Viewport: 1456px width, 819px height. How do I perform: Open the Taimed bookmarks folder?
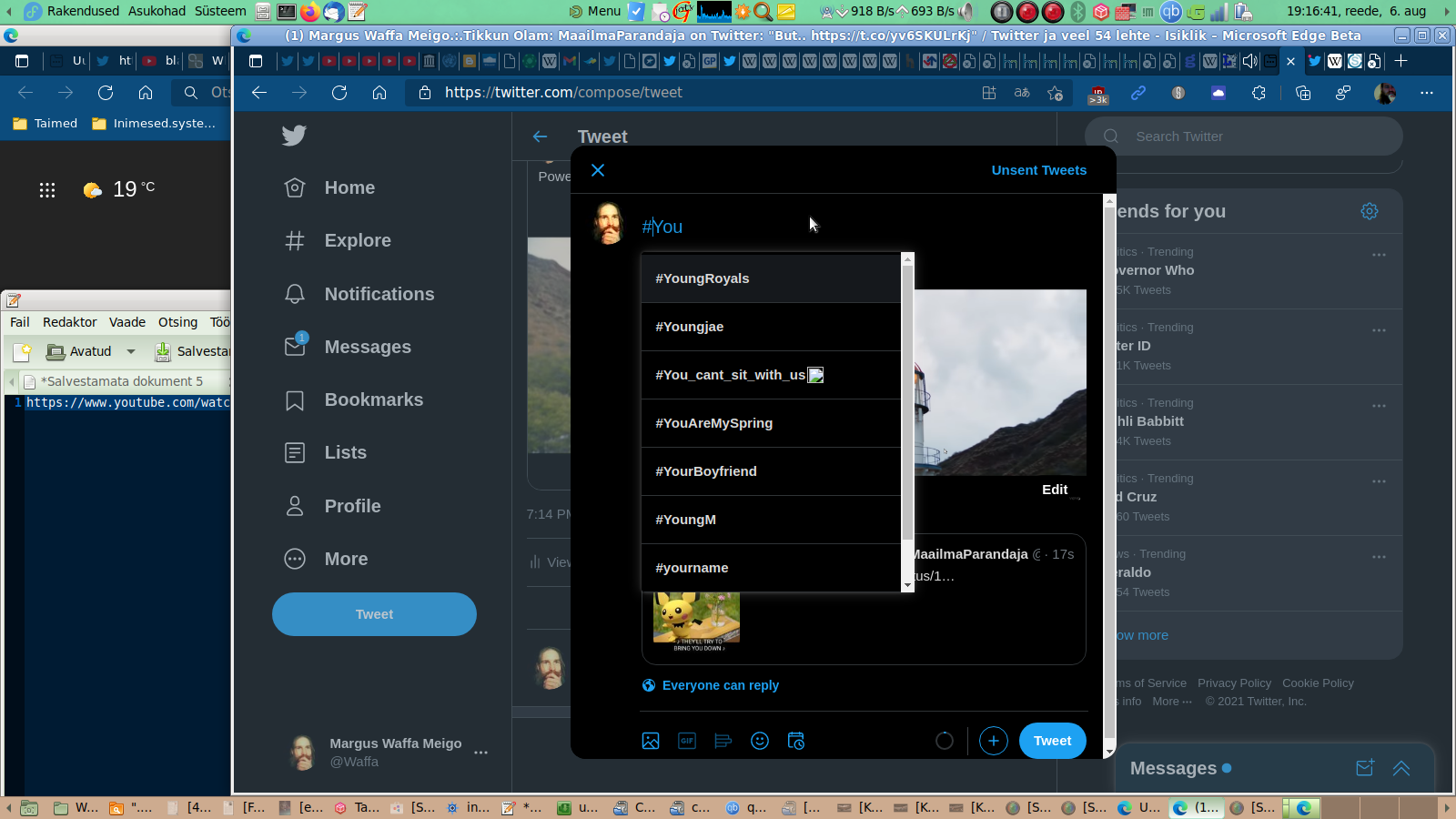click(45, 124)
